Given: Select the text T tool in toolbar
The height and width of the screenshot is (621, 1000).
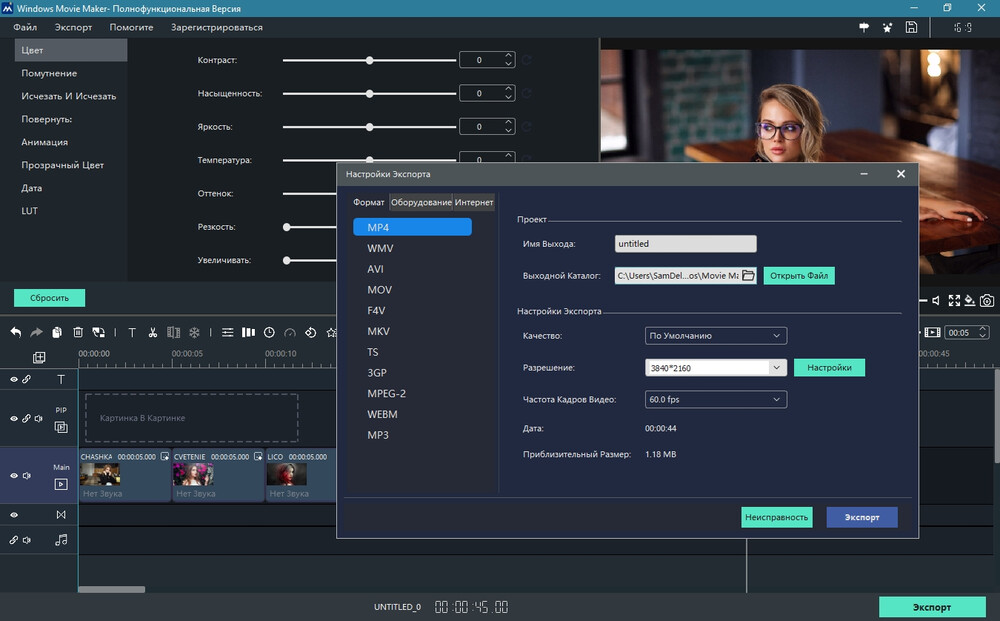Looking at the screenshot, I should [x=131, y=332].
